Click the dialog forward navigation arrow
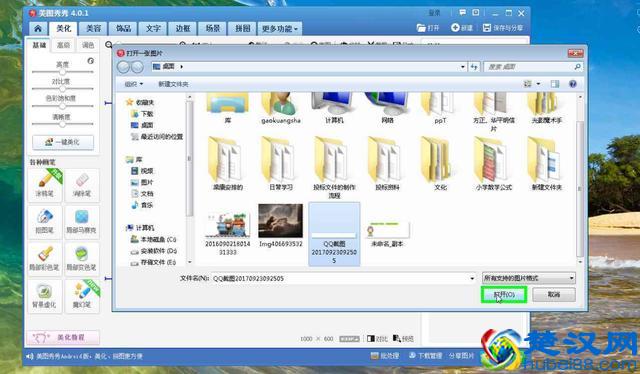The image size is (640, 374). 137,67
